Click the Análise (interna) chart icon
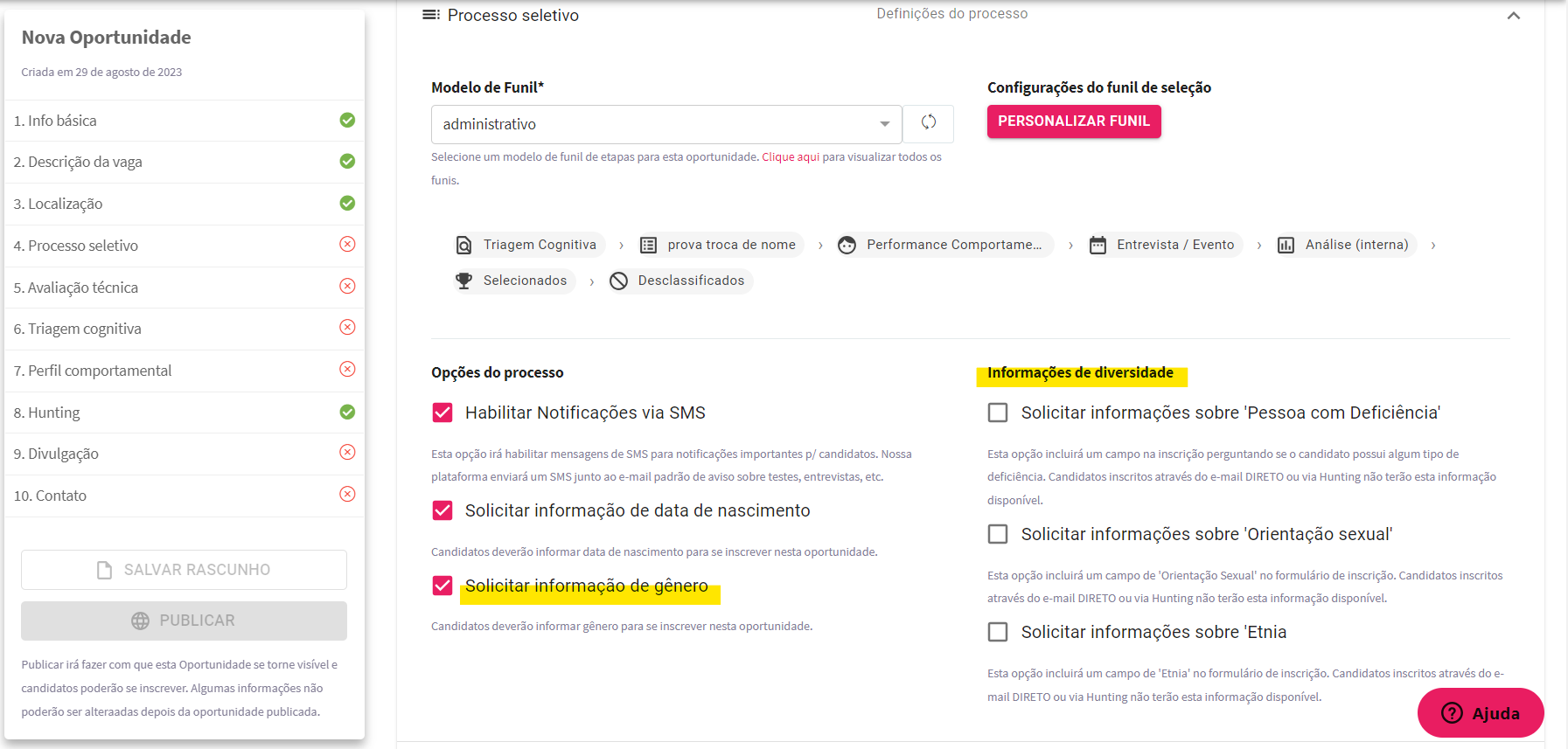Screen dimensions: 1568x749 (x=1286, y=246)
